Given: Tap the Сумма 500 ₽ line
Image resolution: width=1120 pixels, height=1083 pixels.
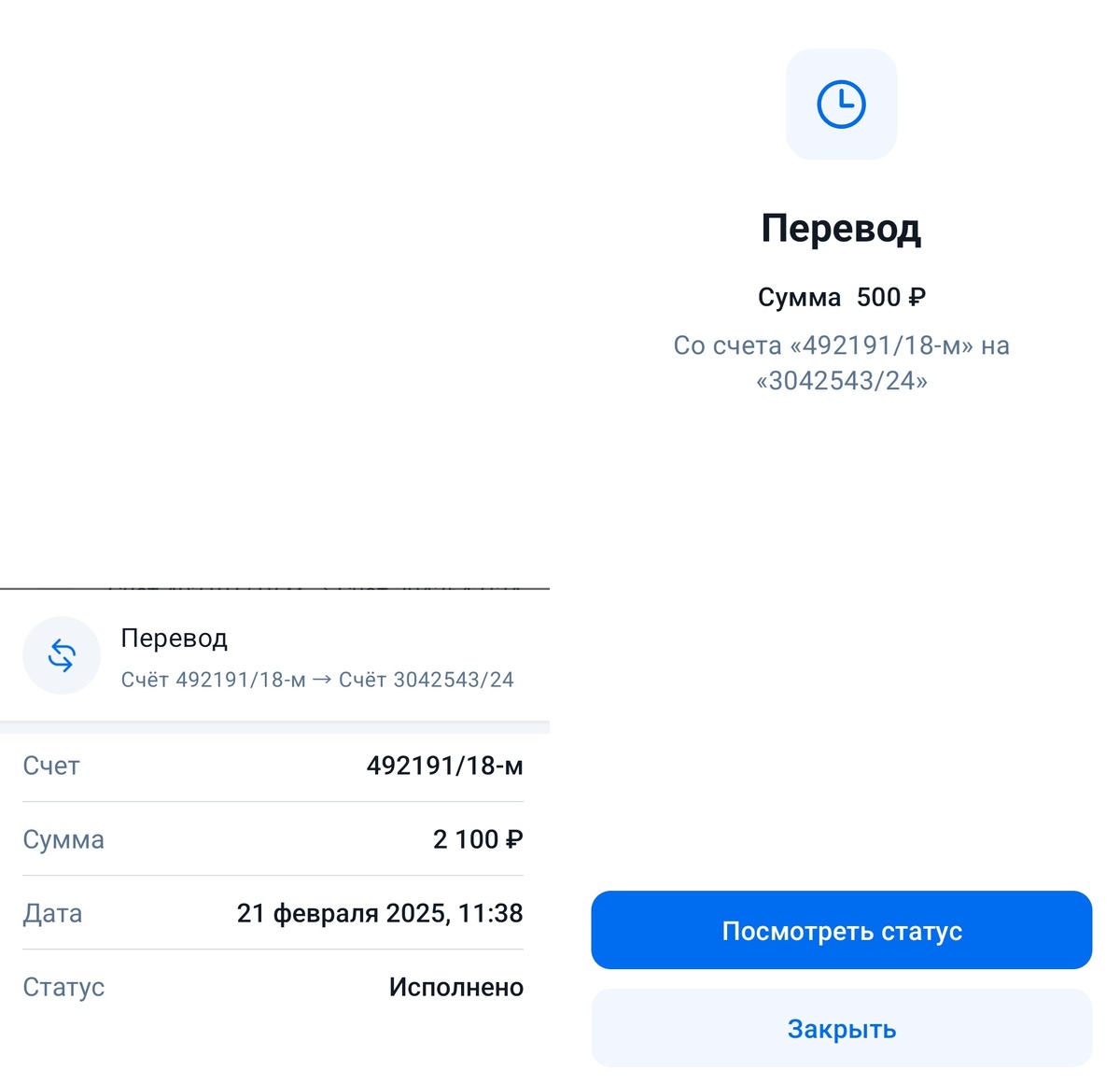Looking at the screenshot, I should 841,297.
